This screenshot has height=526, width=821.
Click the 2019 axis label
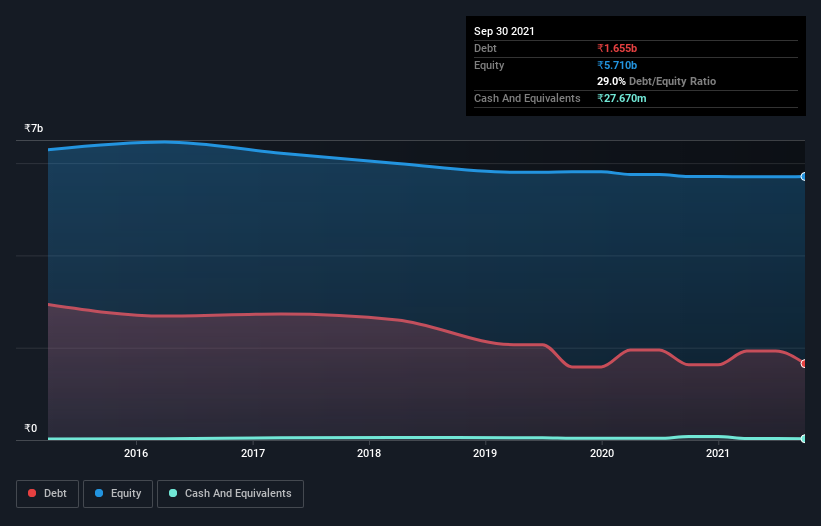[485, 453]
